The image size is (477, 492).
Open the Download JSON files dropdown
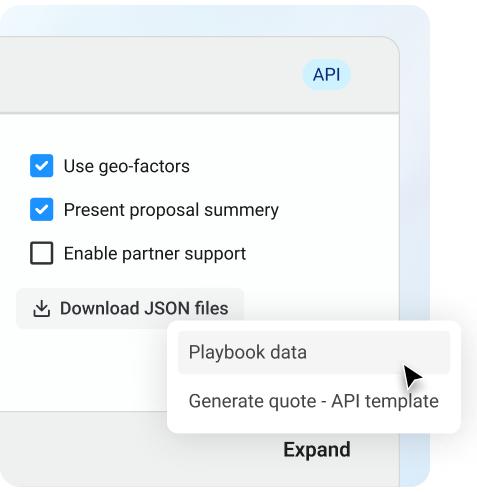130,308
